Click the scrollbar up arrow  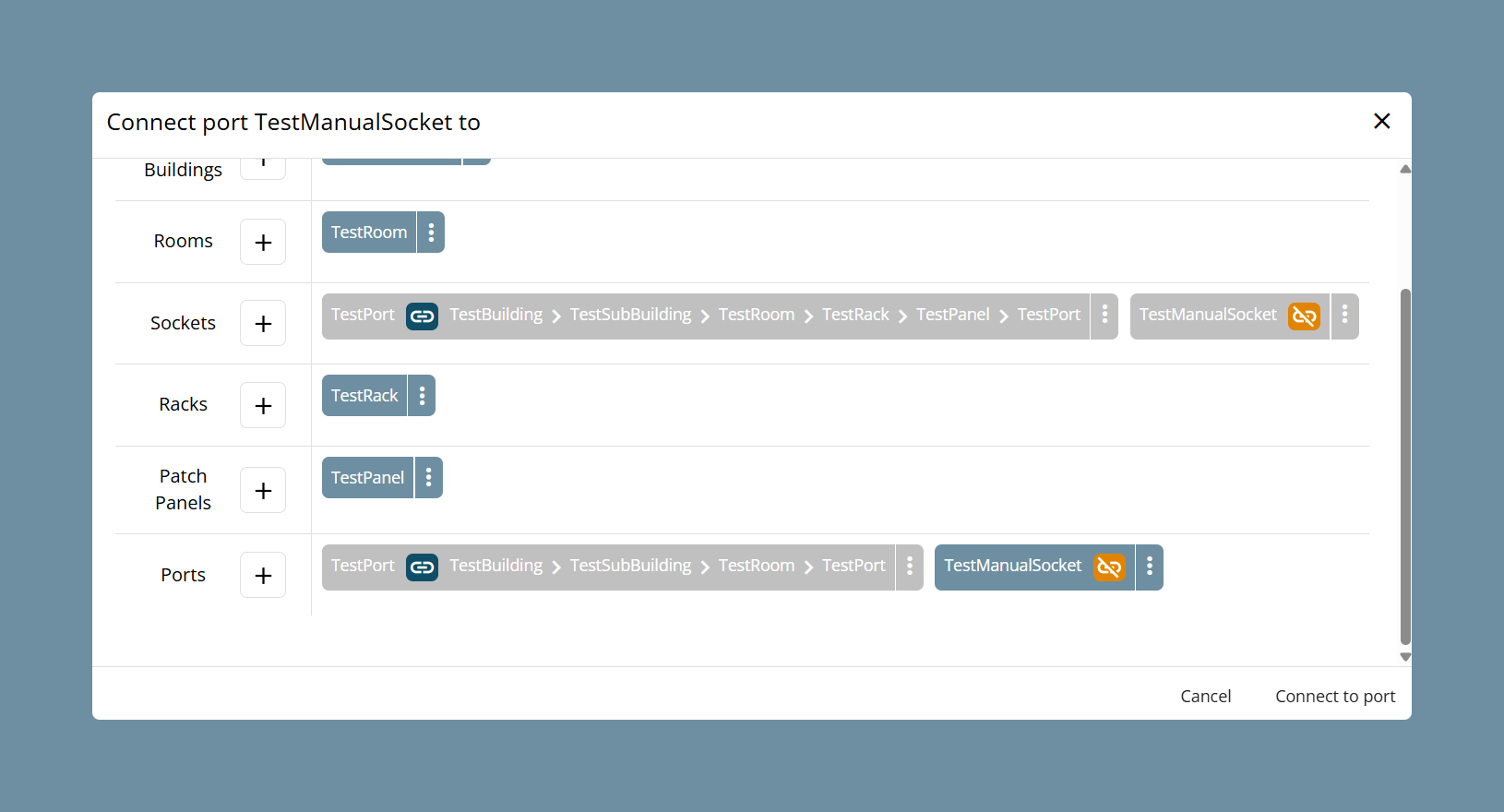click(1405, 169)
